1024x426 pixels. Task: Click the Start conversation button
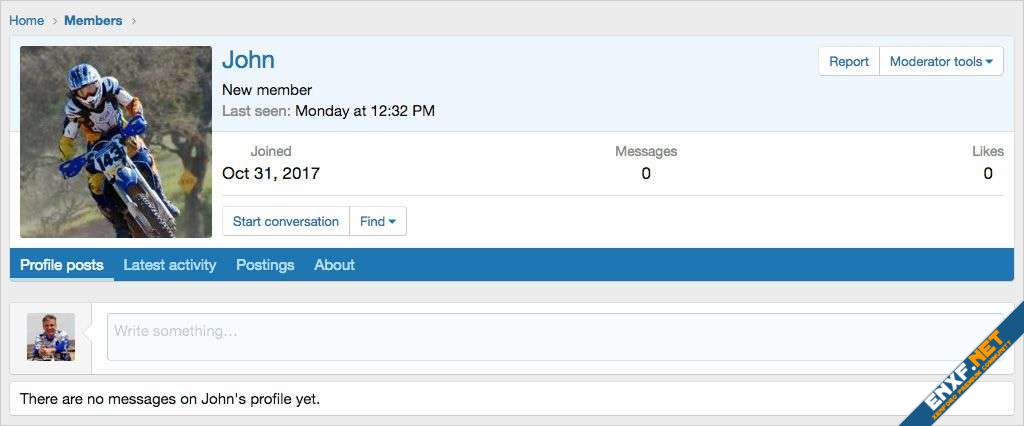286,221
